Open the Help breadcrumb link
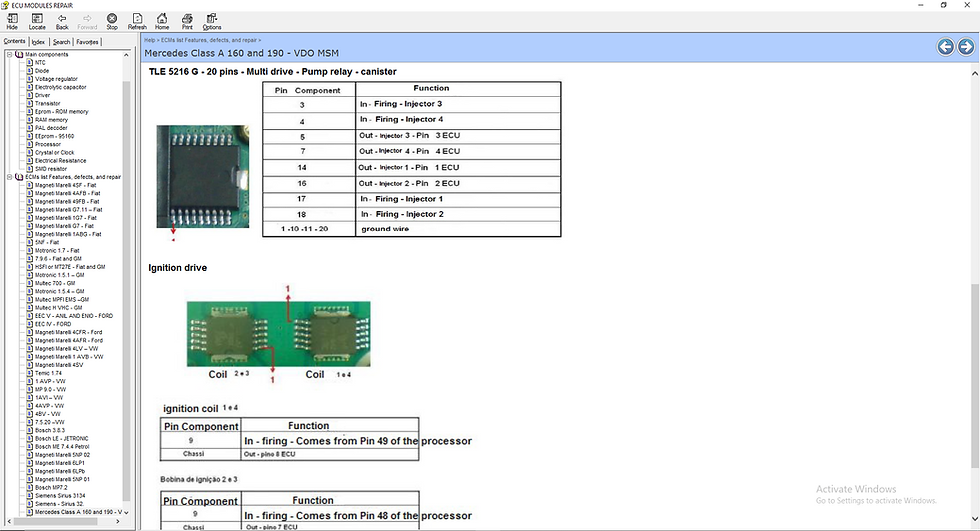Viewport: 980px width, 531px height. click(x=149, y=40)
